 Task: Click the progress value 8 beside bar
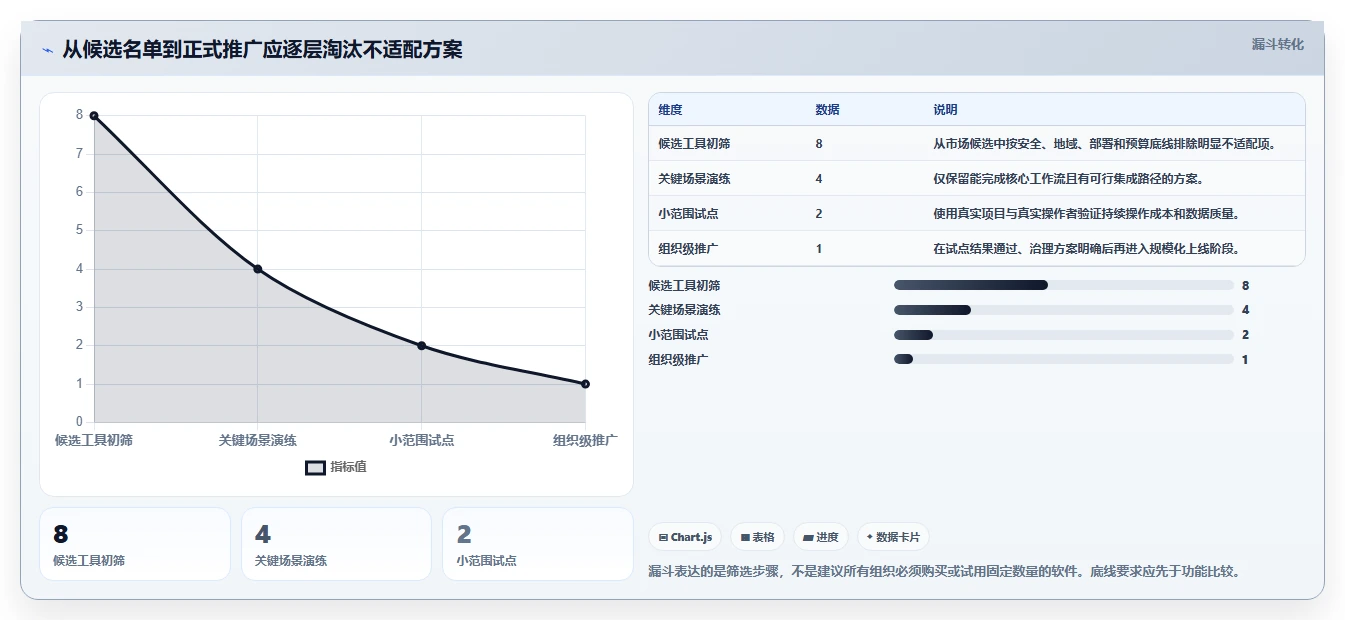pyautogui.click(x=1245, y=286)
